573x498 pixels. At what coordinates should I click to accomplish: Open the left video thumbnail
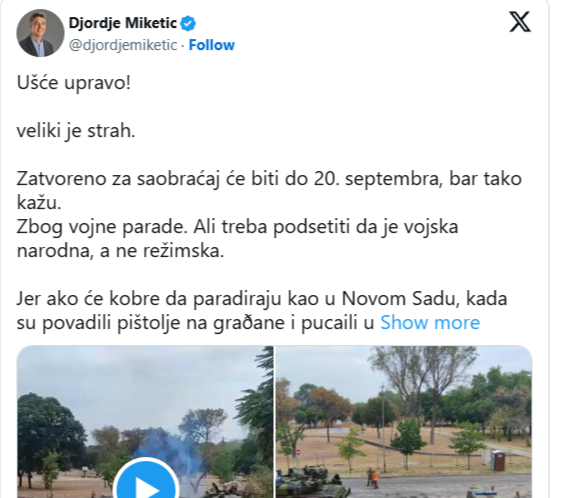tap(145, 422)
